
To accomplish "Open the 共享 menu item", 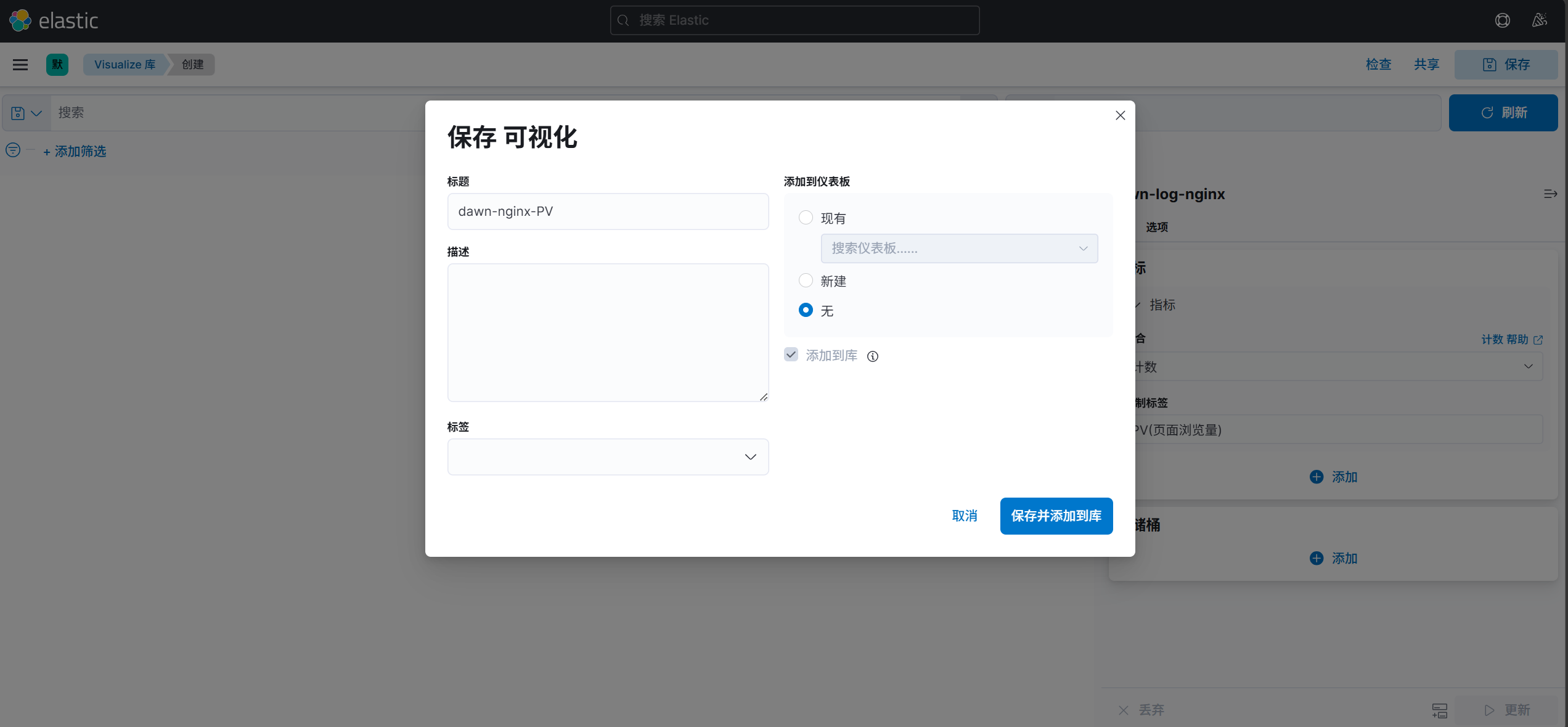I will point(1426,64).
